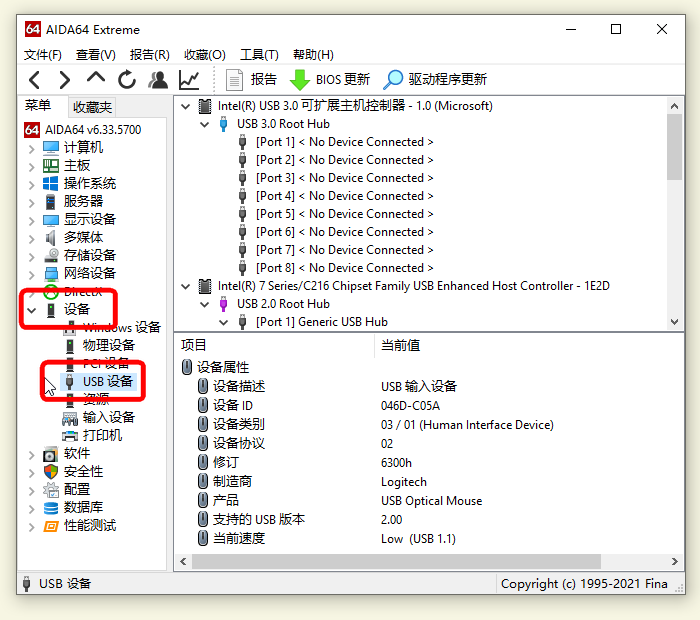Screen dimensions: 700x620
Task: Click the device tree vertical scrollbar down arrow
Action: point(675,321)
